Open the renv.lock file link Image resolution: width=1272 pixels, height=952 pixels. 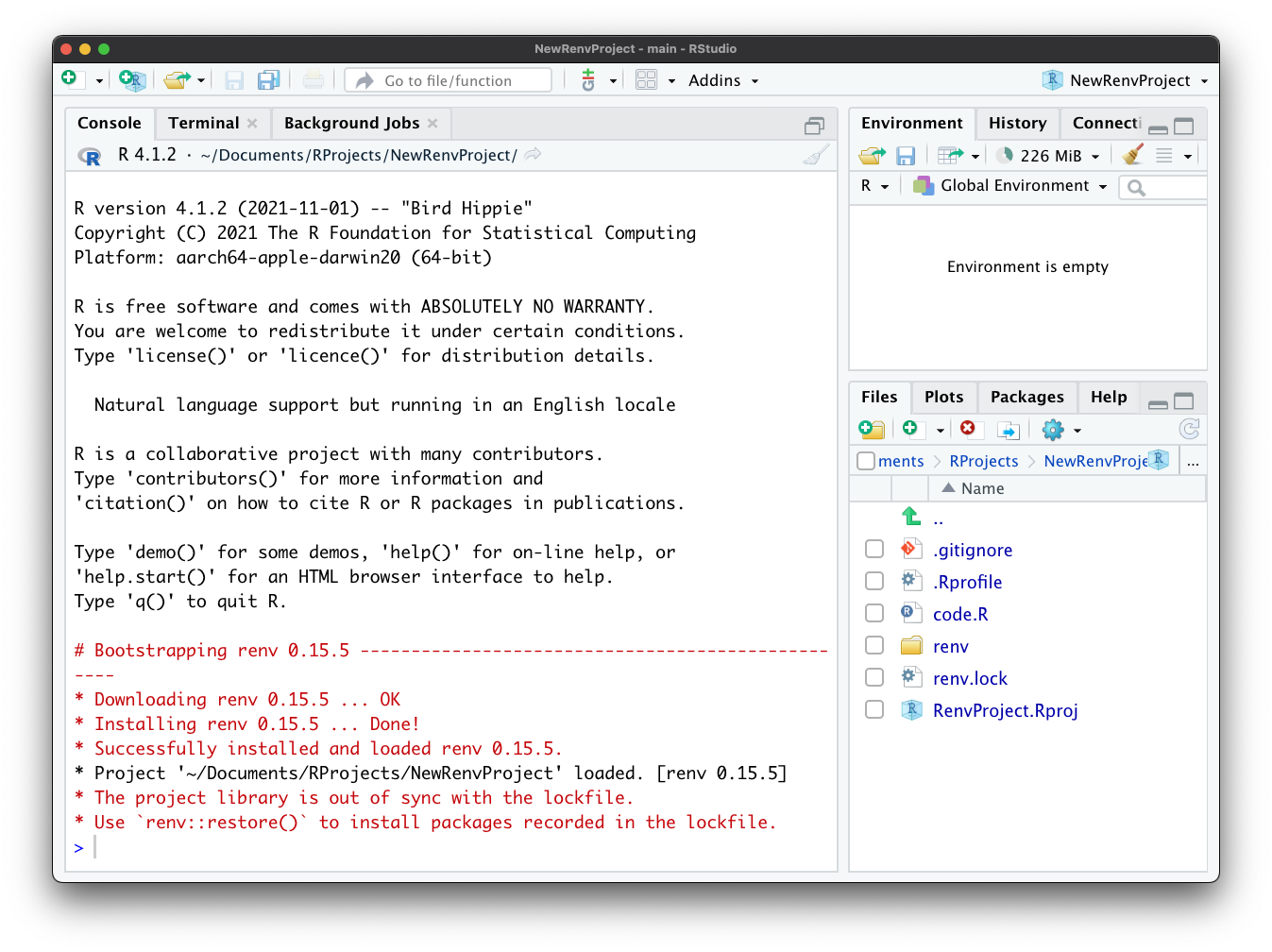970,678
